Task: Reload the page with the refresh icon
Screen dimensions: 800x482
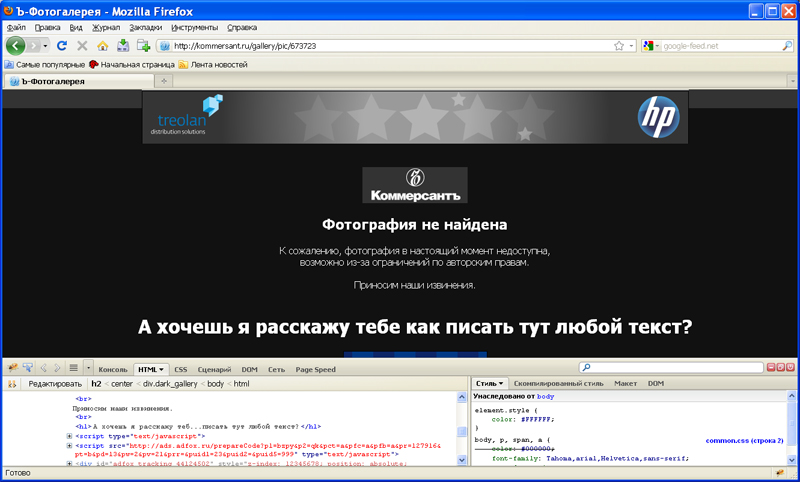Action: coord(62,46)
